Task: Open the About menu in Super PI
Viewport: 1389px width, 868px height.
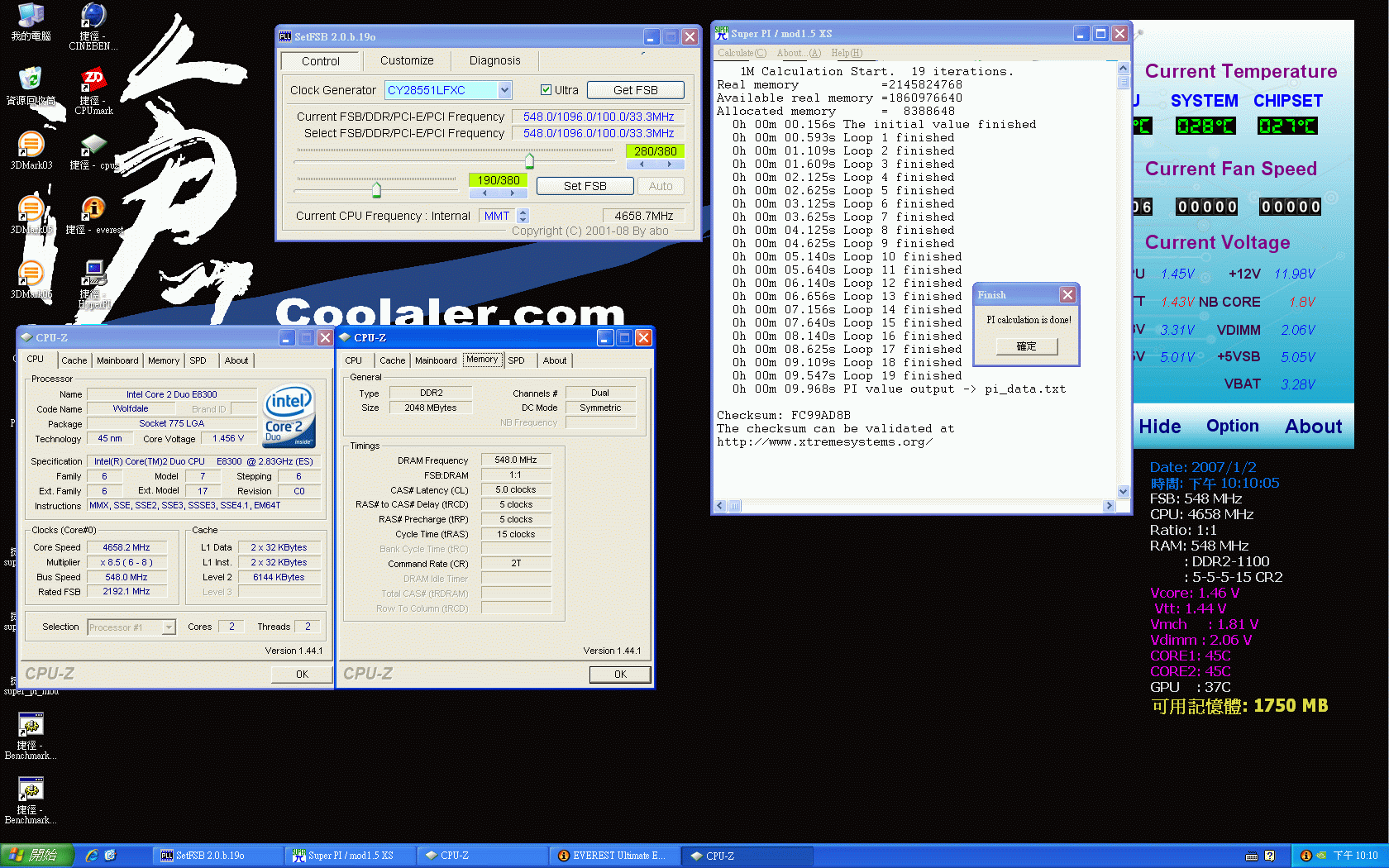Action: 799,53
